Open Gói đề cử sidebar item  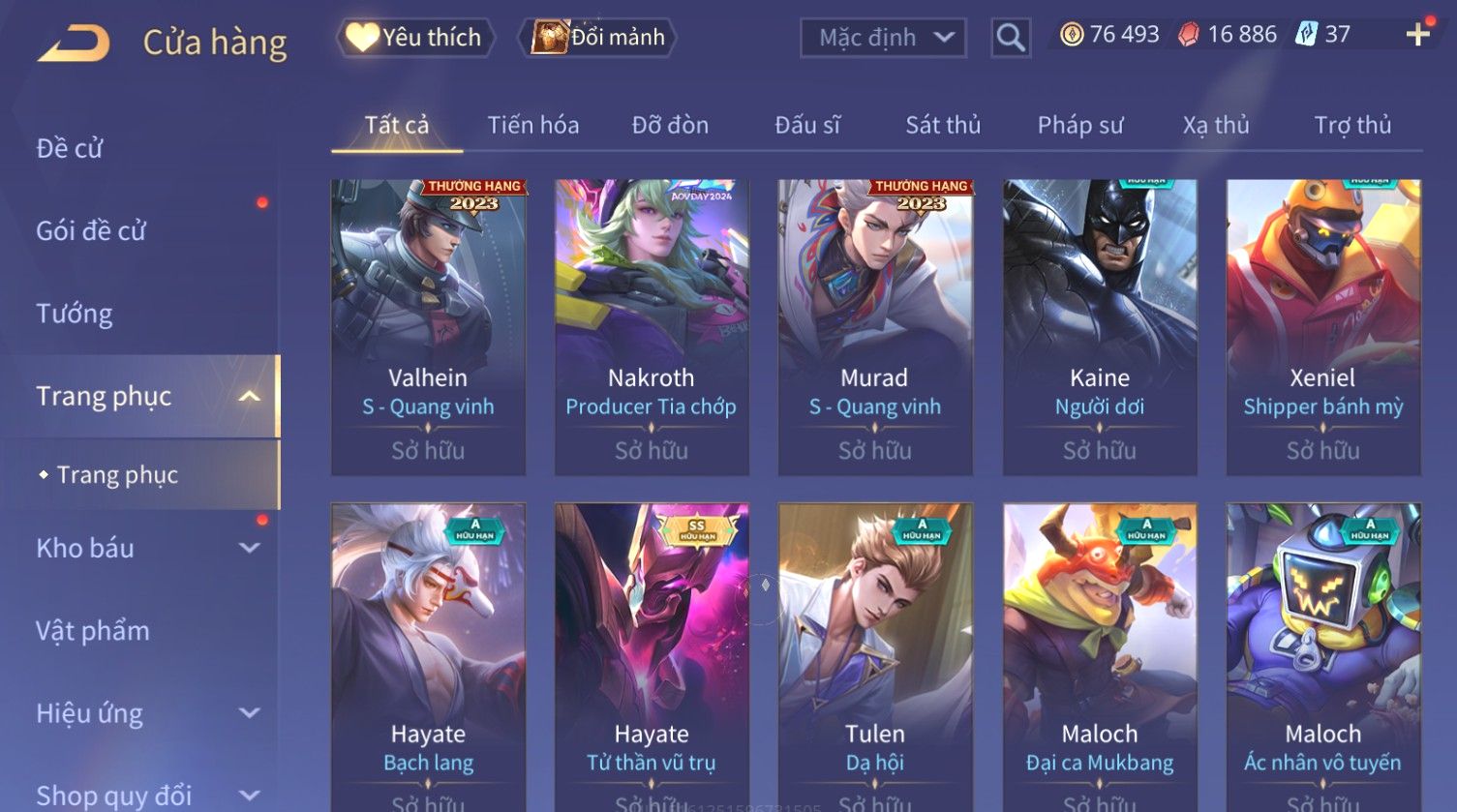coord(91,231)
